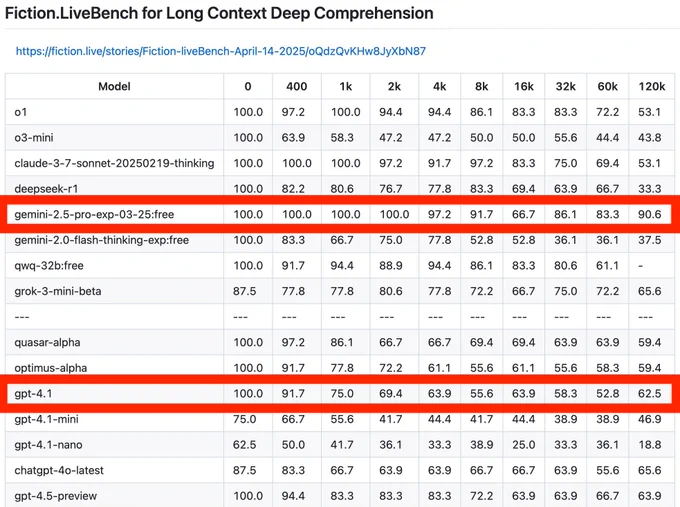Click 43.8 in the o3-mini row
The image size is (680, 507).
[x=649, y=137]
